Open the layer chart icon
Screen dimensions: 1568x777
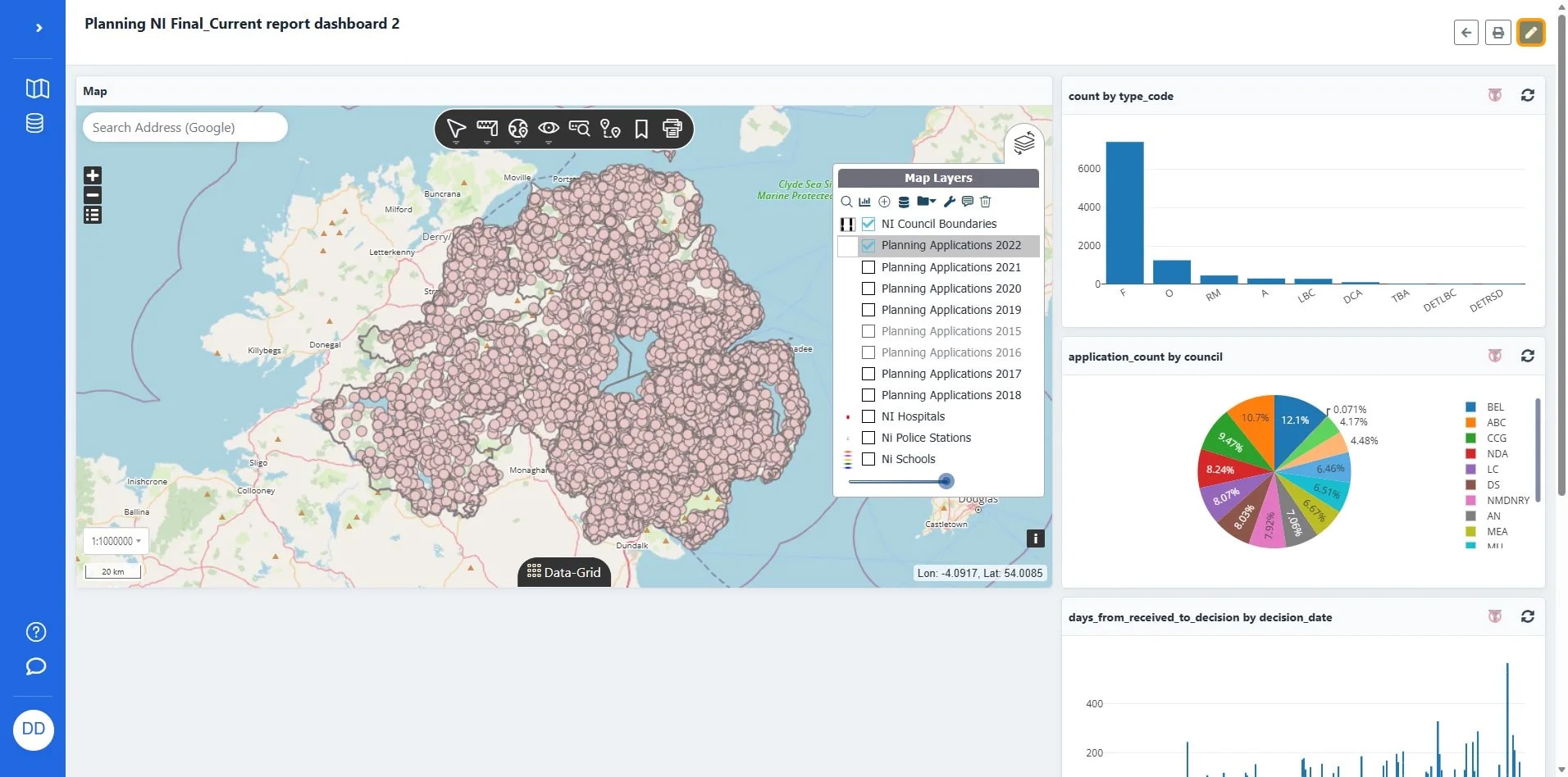point(865,202)
